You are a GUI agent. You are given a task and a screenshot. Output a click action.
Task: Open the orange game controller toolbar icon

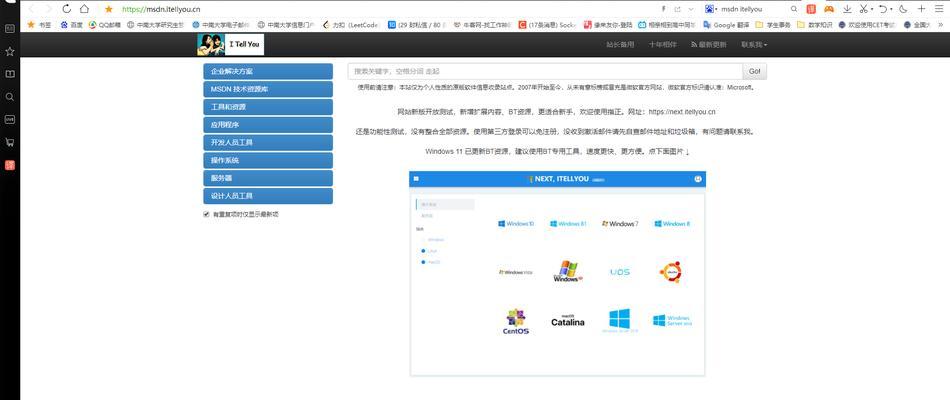829,9
